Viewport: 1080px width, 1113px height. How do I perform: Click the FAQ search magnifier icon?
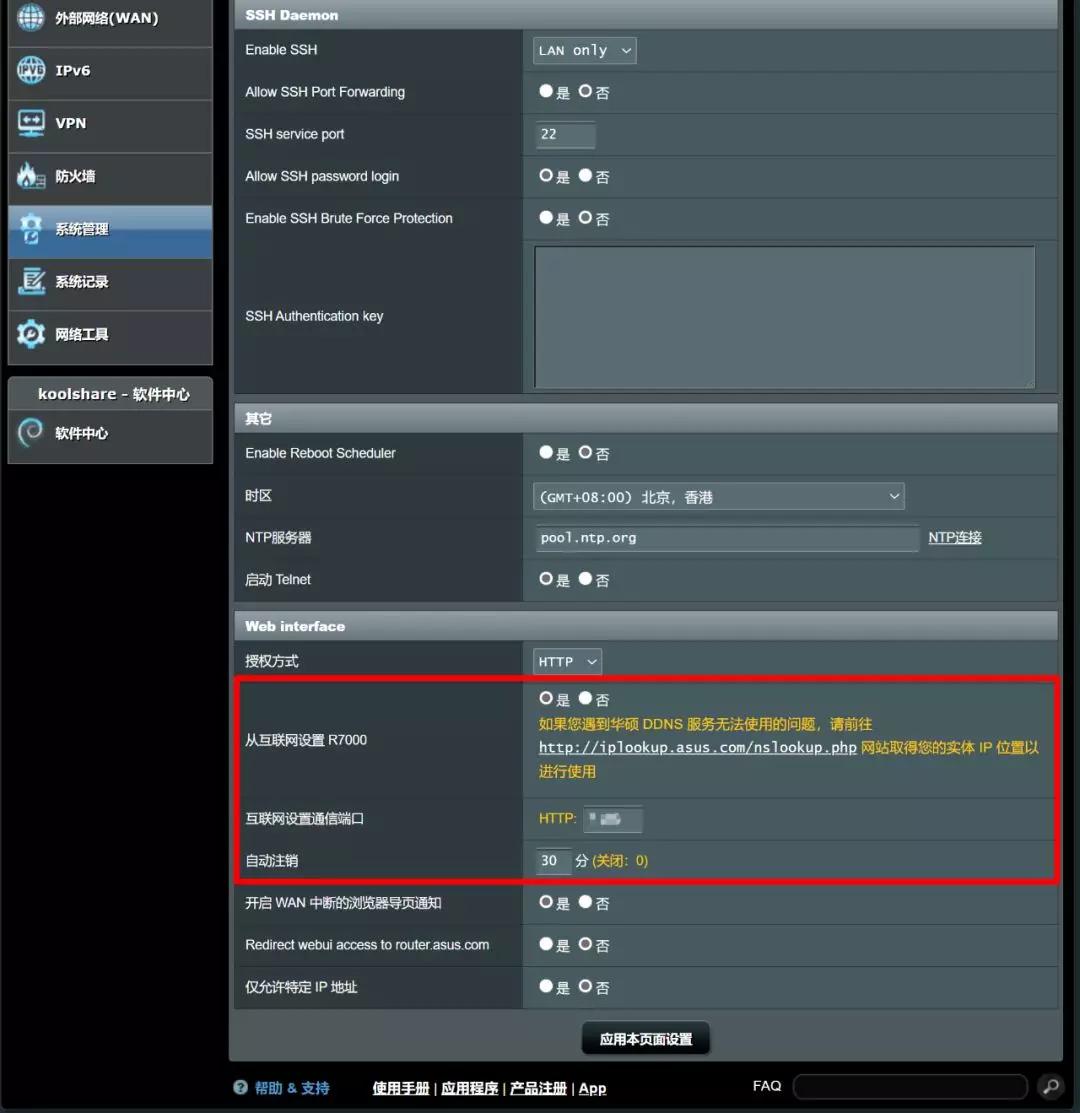(x=1049, y=1086)
